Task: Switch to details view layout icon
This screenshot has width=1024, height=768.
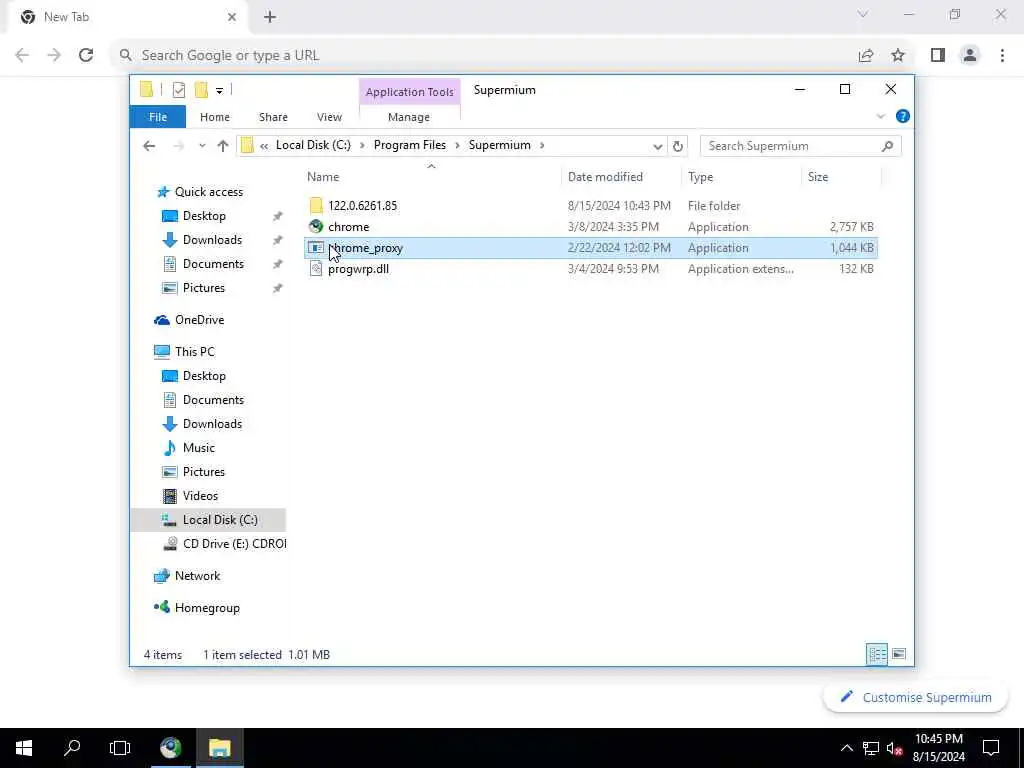Action: tap(876, 654)
